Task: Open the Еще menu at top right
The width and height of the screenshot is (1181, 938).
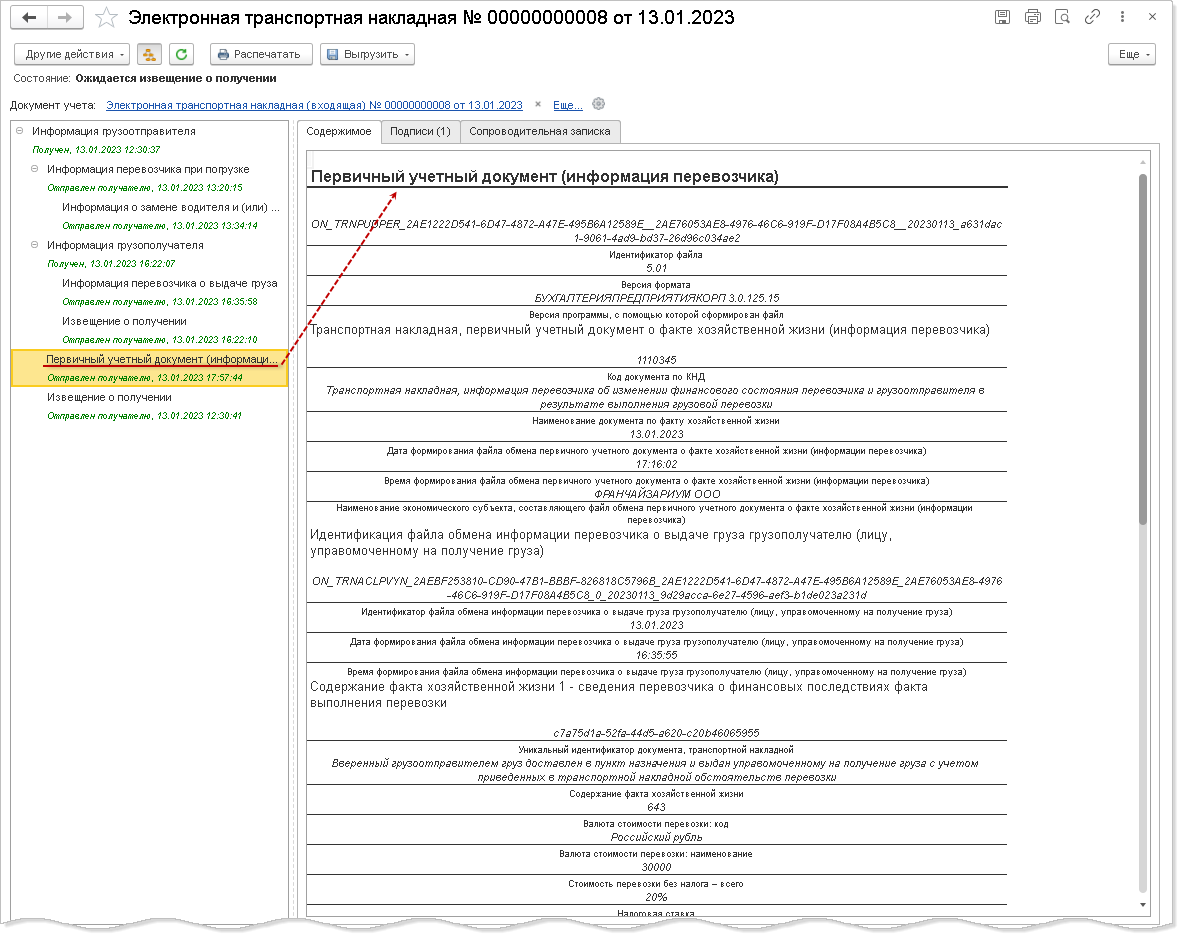Action: [1132, 54]
